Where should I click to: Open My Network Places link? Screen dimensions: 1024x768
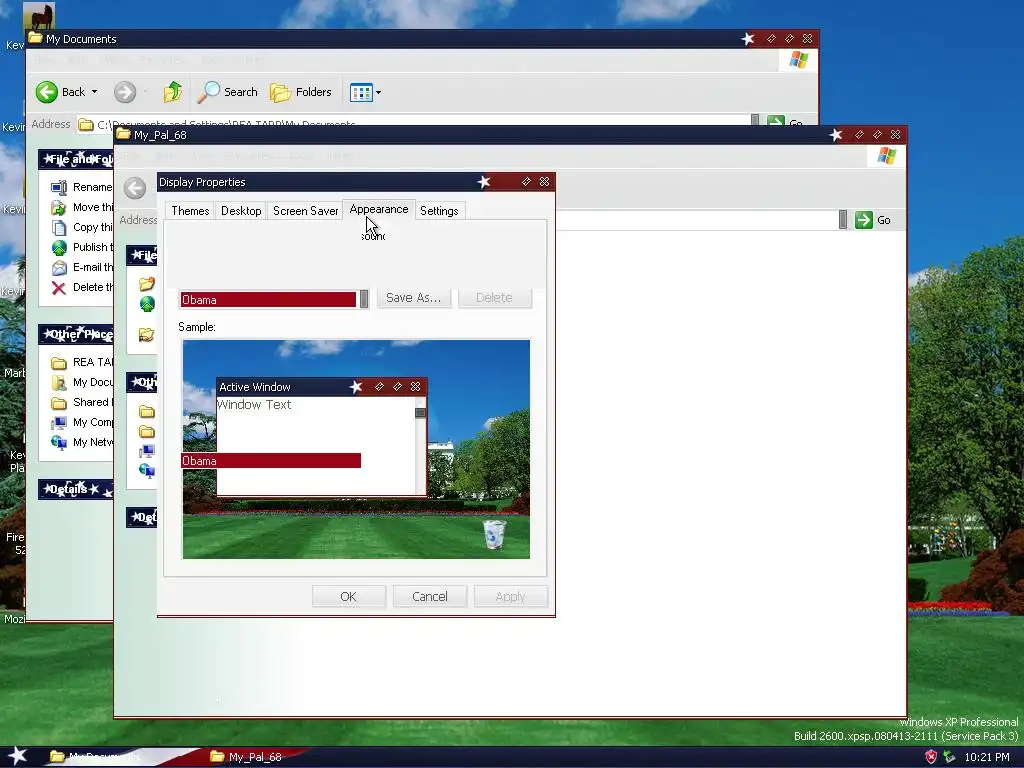tap(82, 443)
